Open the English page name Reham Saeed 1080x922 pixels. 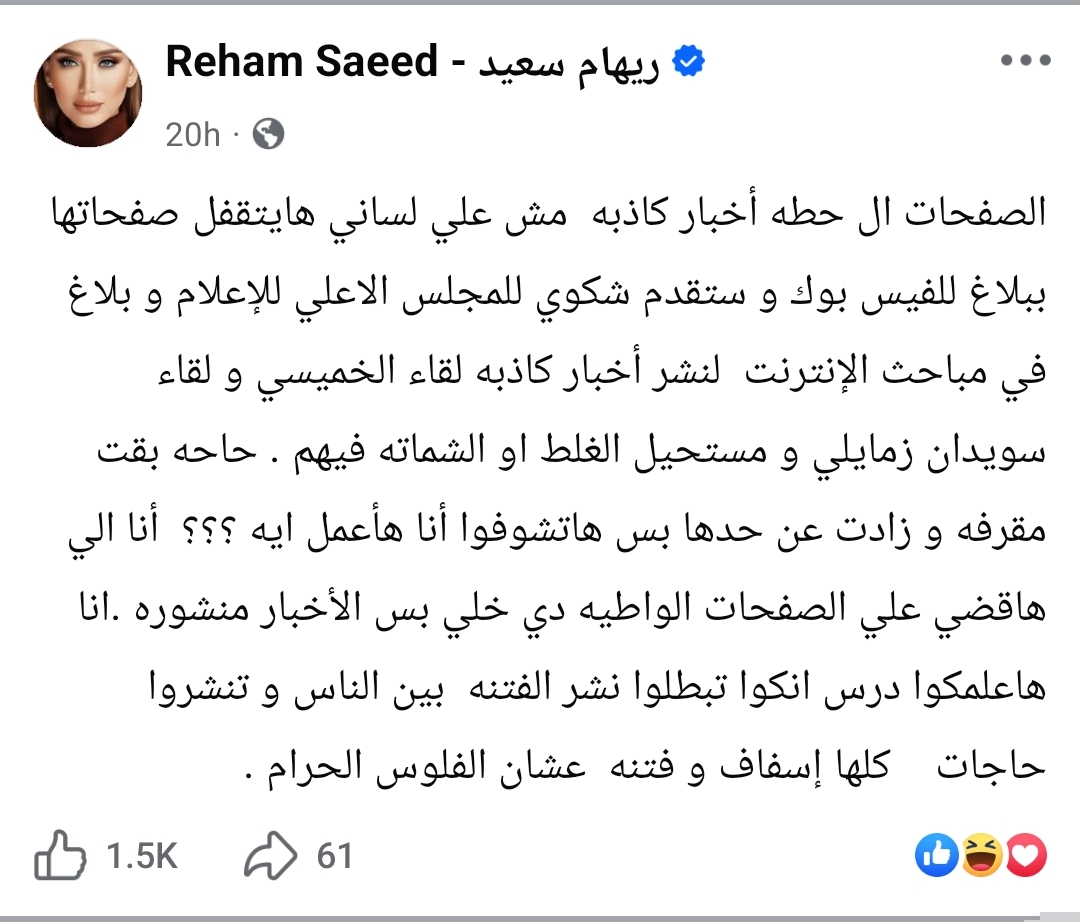(x=301, y=63)
